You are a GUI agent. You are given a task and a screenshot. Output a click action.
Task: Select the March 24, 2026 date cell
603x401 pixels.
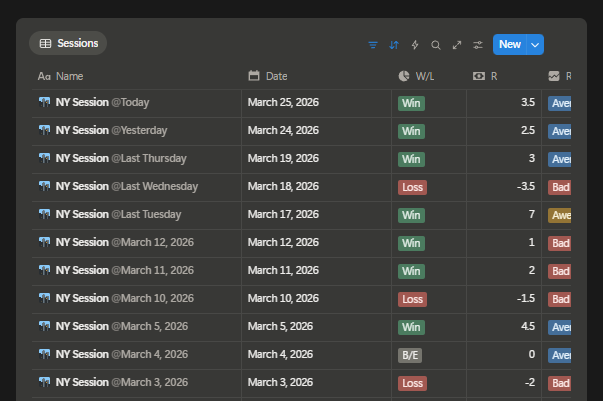click(316, 131)
